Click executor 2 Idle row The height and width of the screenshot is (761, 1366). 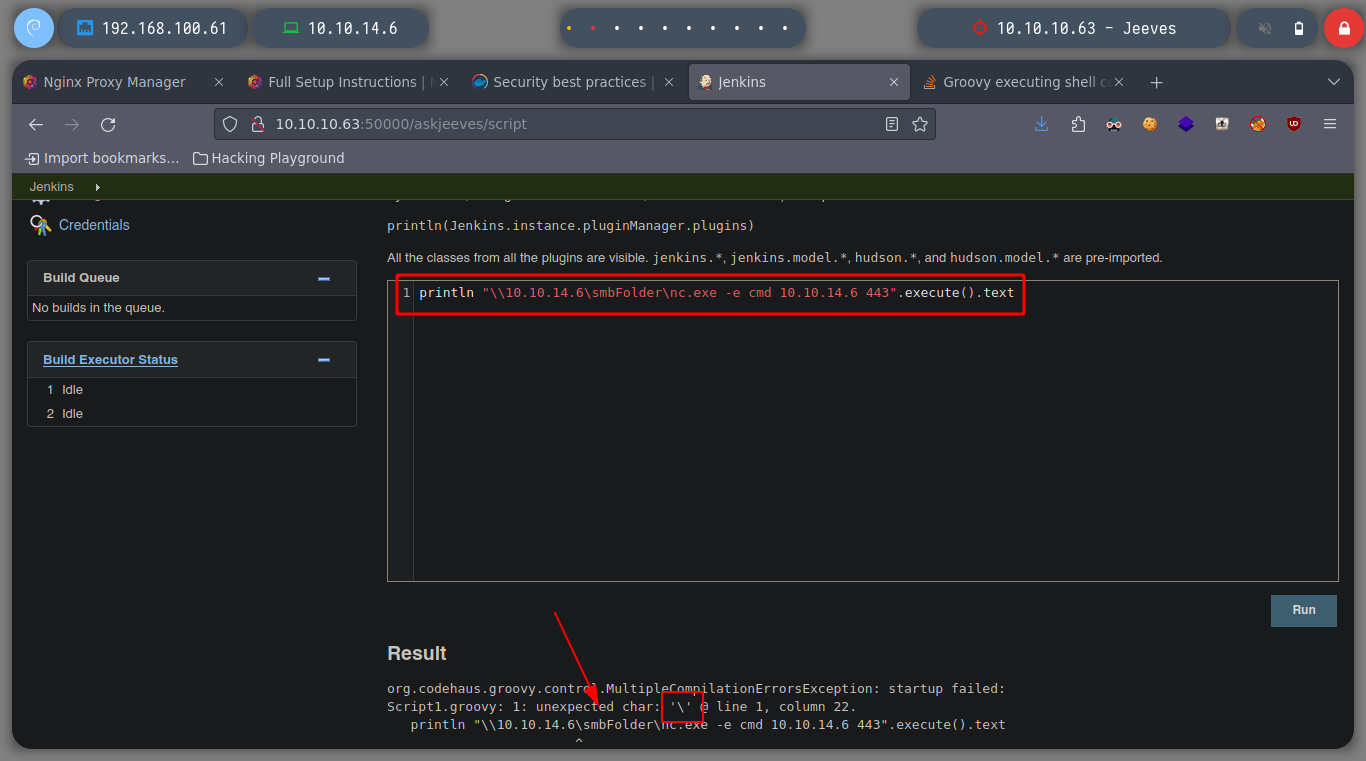coord(192,414)
